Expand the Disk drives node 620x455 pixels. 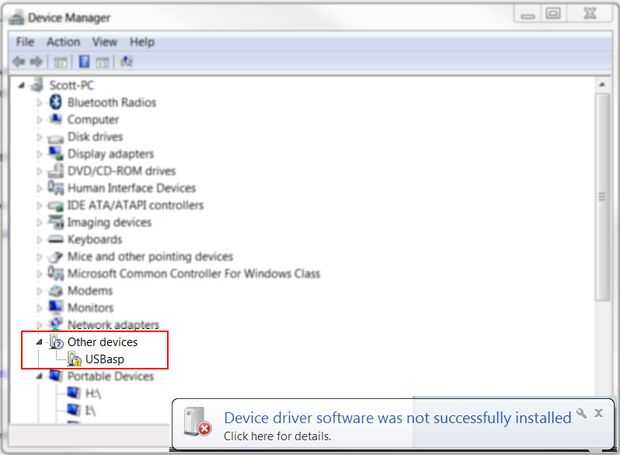(x=39, y=137)
